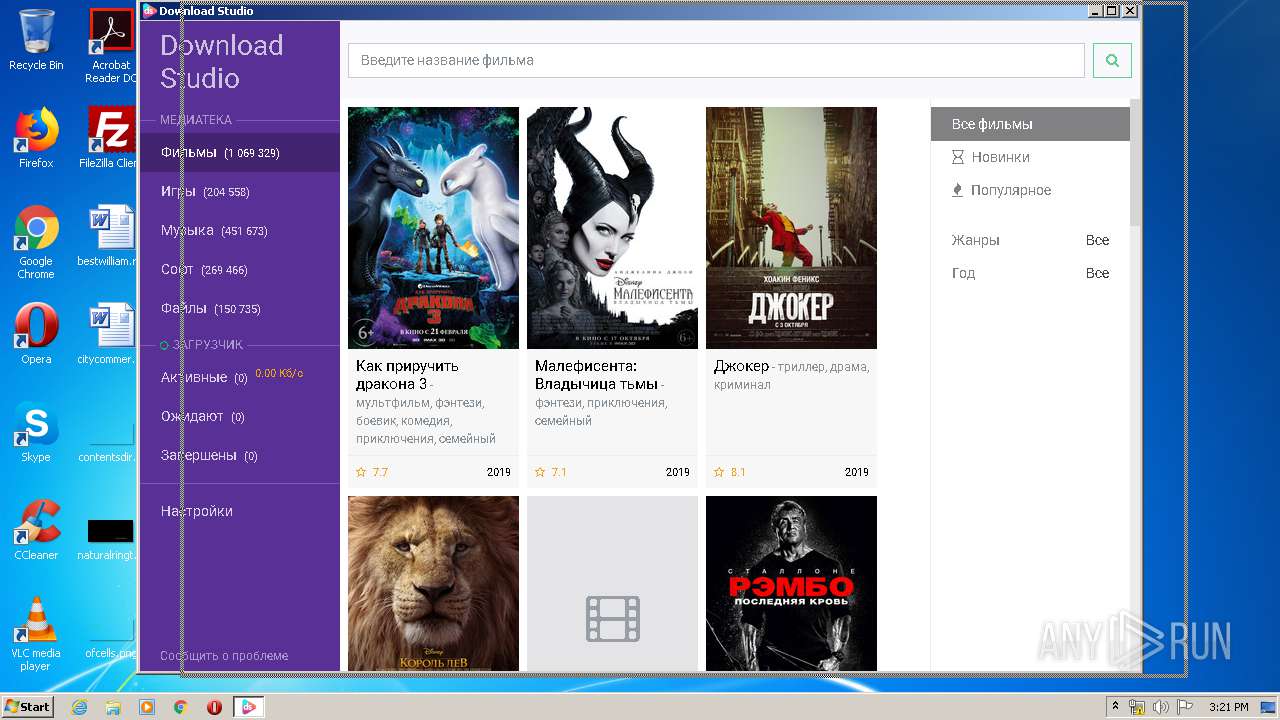This screenshot has height=720, width=1280.
Task: Open Internet Explorer from taskbar
Action: coord(79,707)
